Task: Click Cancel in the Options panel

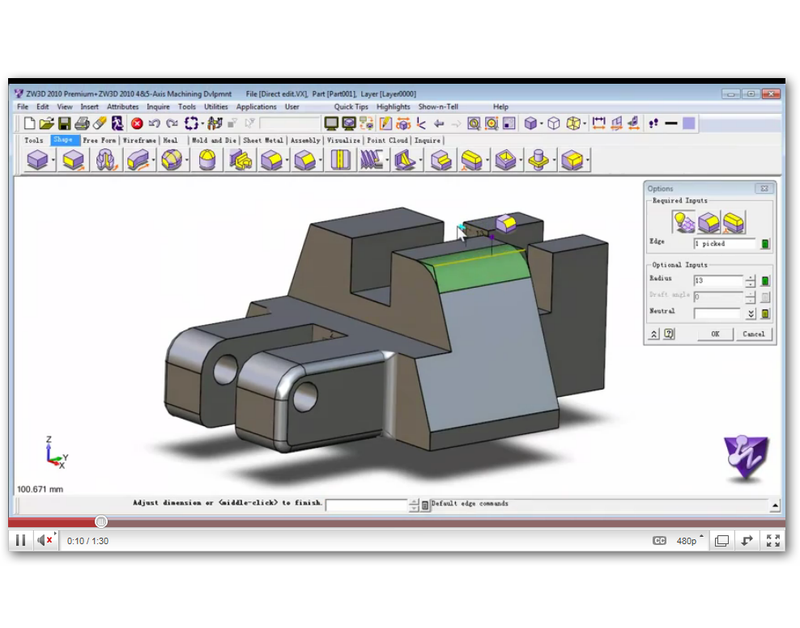Action: tap(754, 334)
